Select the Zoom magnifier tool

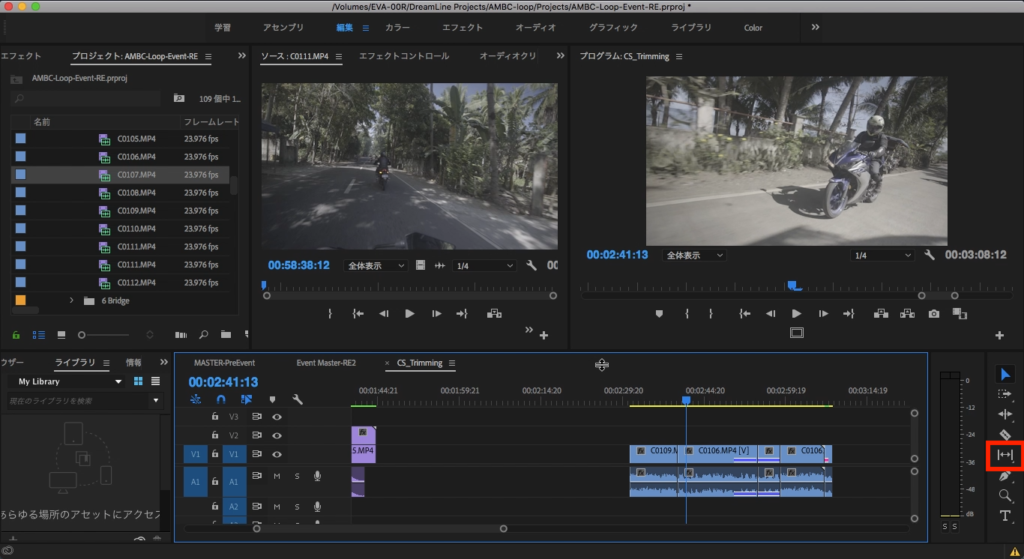tap(1005, 495)
